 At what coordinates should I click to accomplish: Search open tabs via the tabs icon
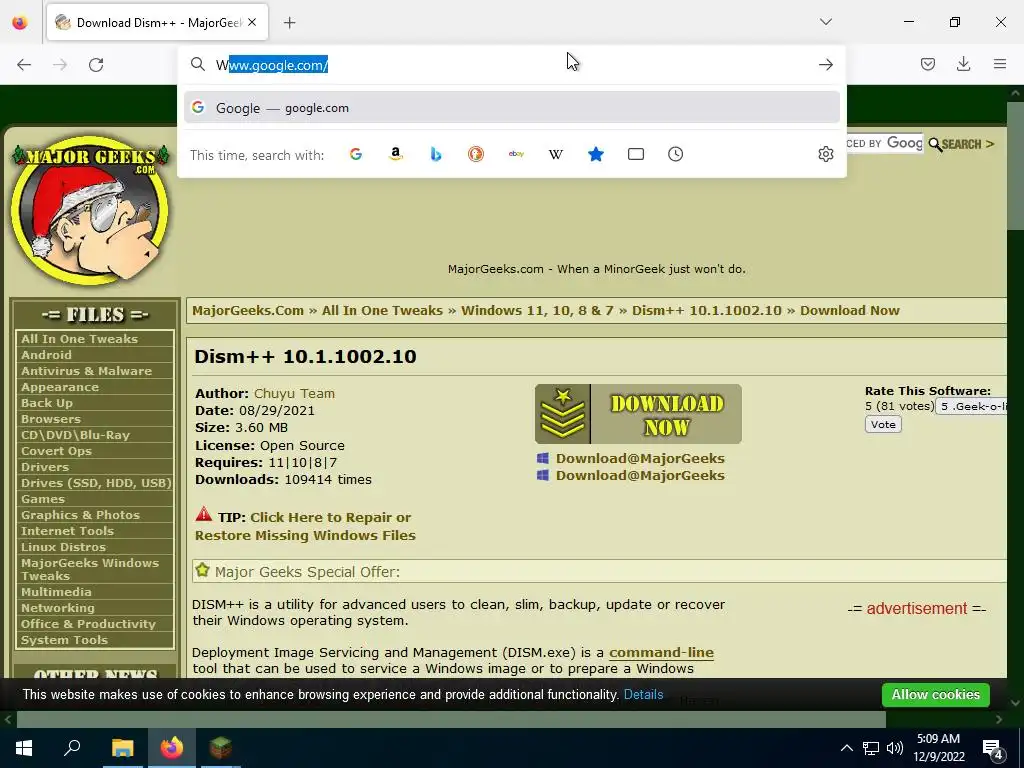[x=635, y=154]
